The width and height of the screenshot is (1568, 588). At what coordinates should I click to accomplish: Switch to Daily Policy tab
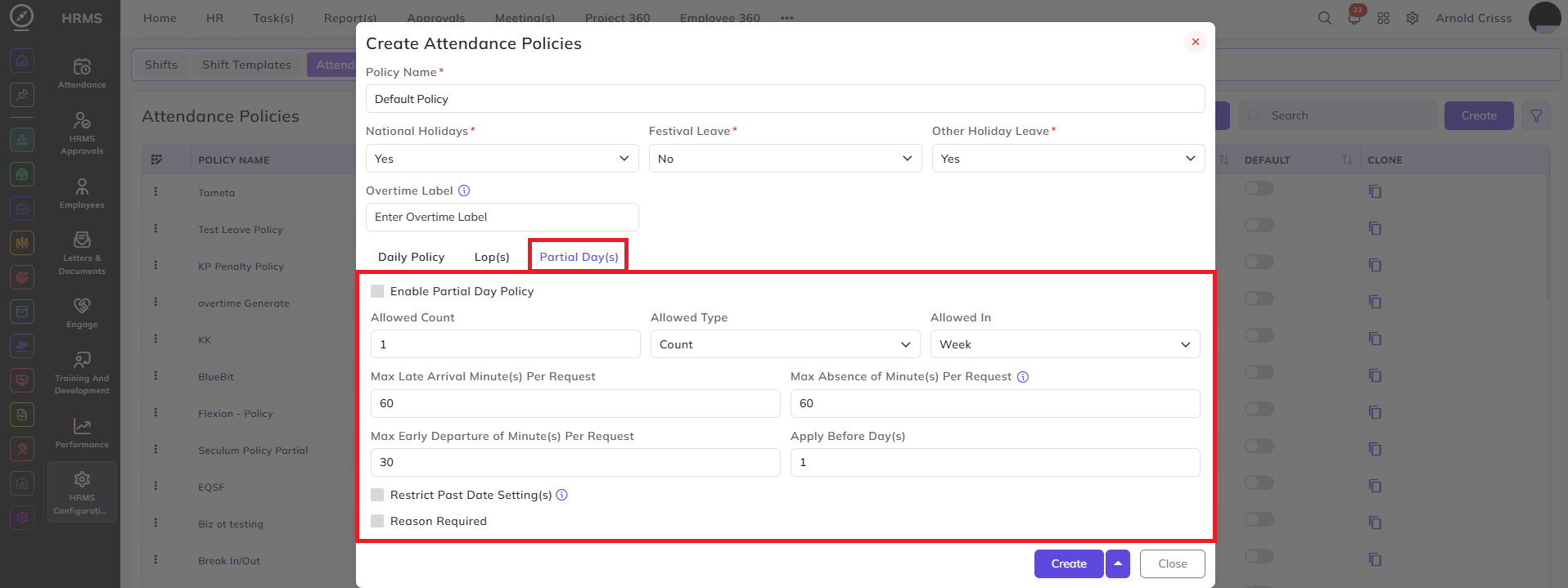pos(412,257)
